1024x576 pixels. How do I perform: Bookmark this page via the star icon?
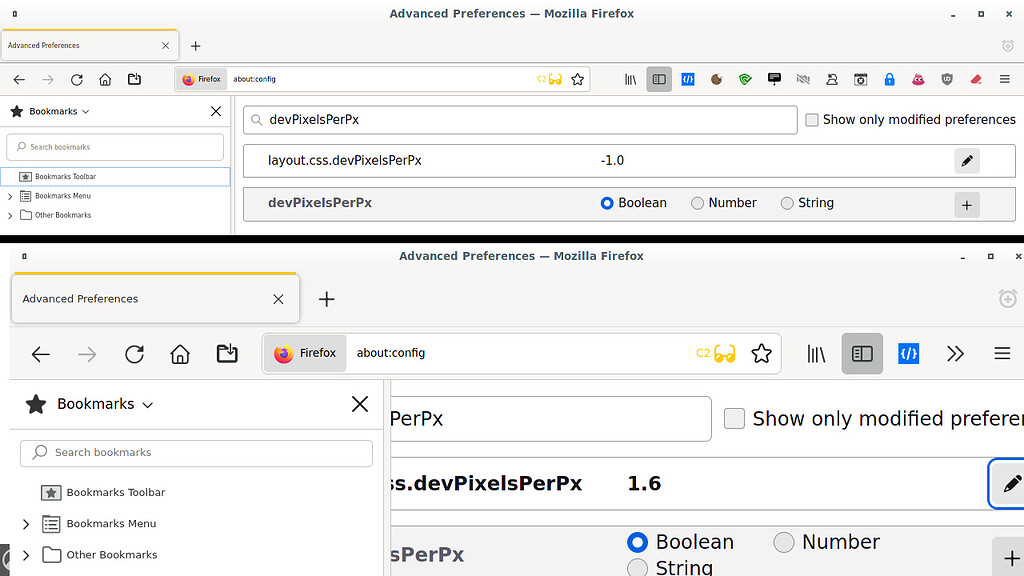pyautogui.click(x=578, y=78)
